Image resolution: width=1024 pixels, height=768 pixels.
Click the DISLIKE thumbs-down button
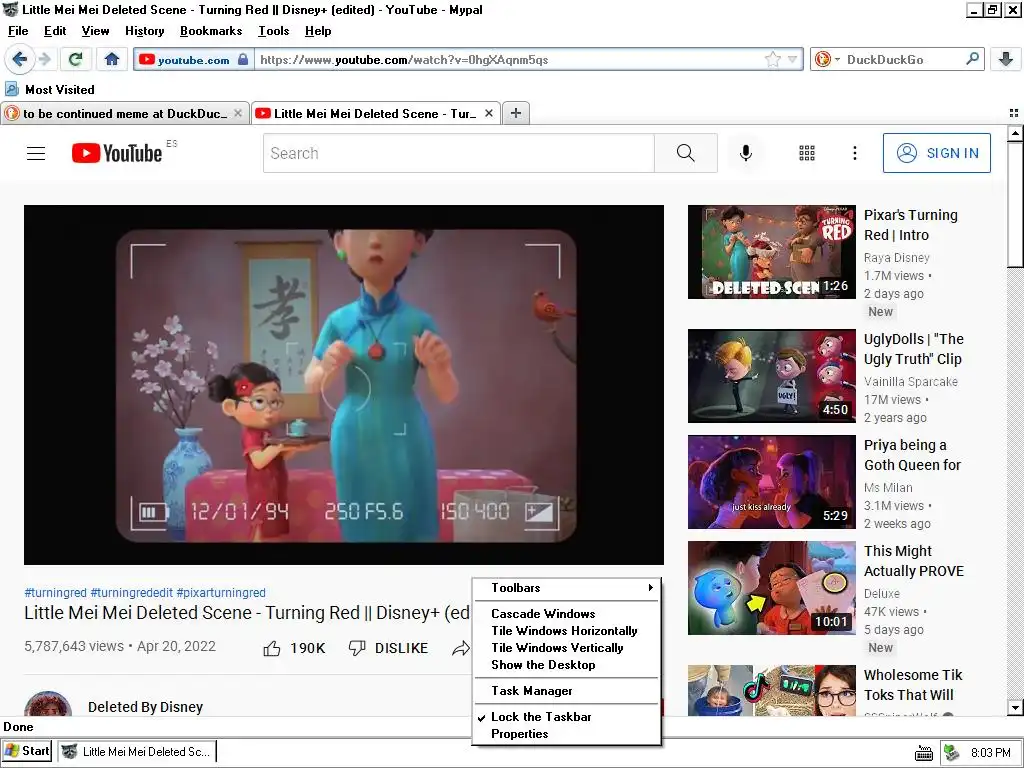pyautogui.click(x=388, y=648)
